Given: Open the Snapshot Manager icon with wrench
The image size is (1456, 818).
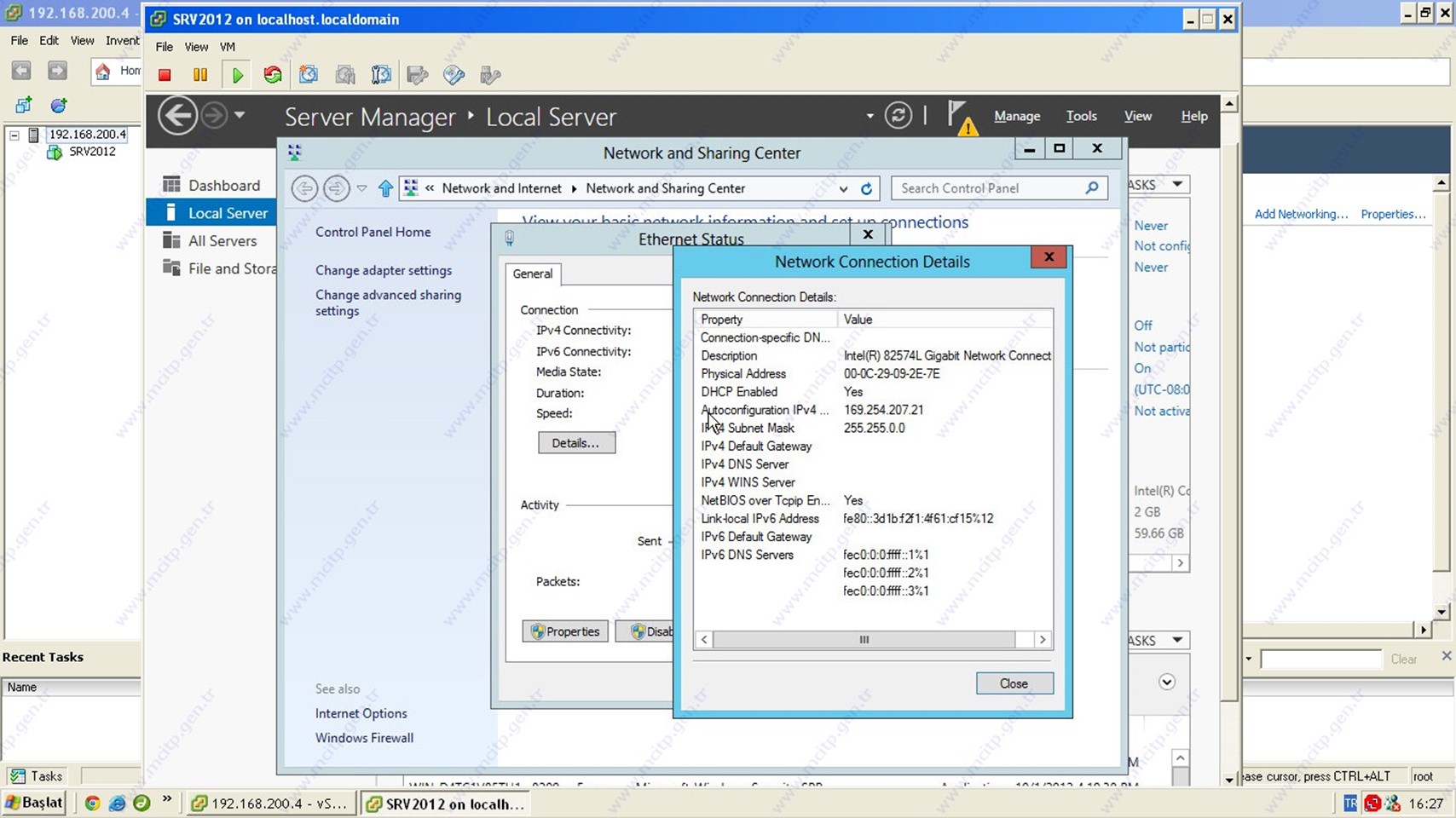Looking at the screenshot, I should (381, 75).
